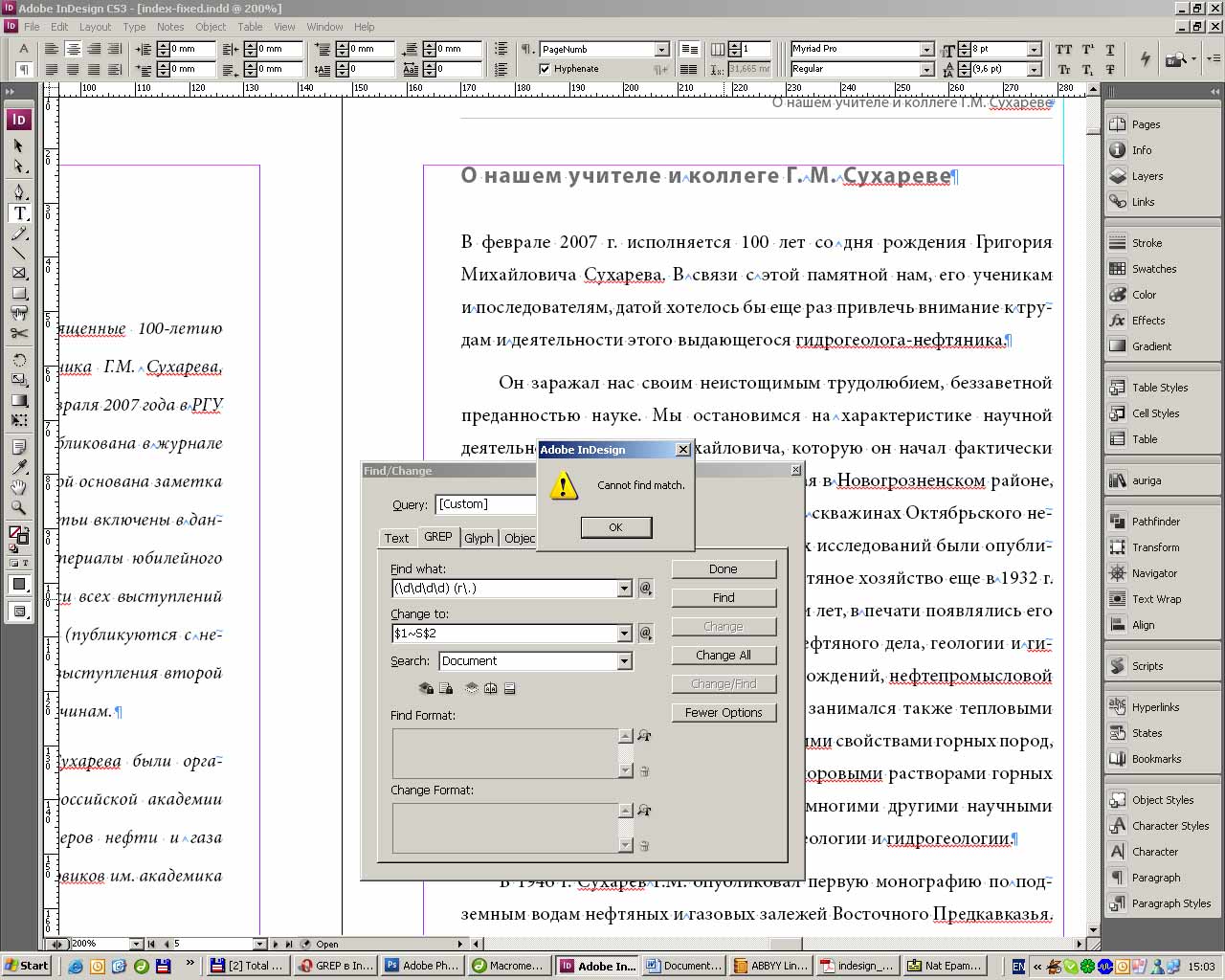This screenshot has height=980, width=1225.
Task: Click the Done button
Action: click(x=724, y=568)
